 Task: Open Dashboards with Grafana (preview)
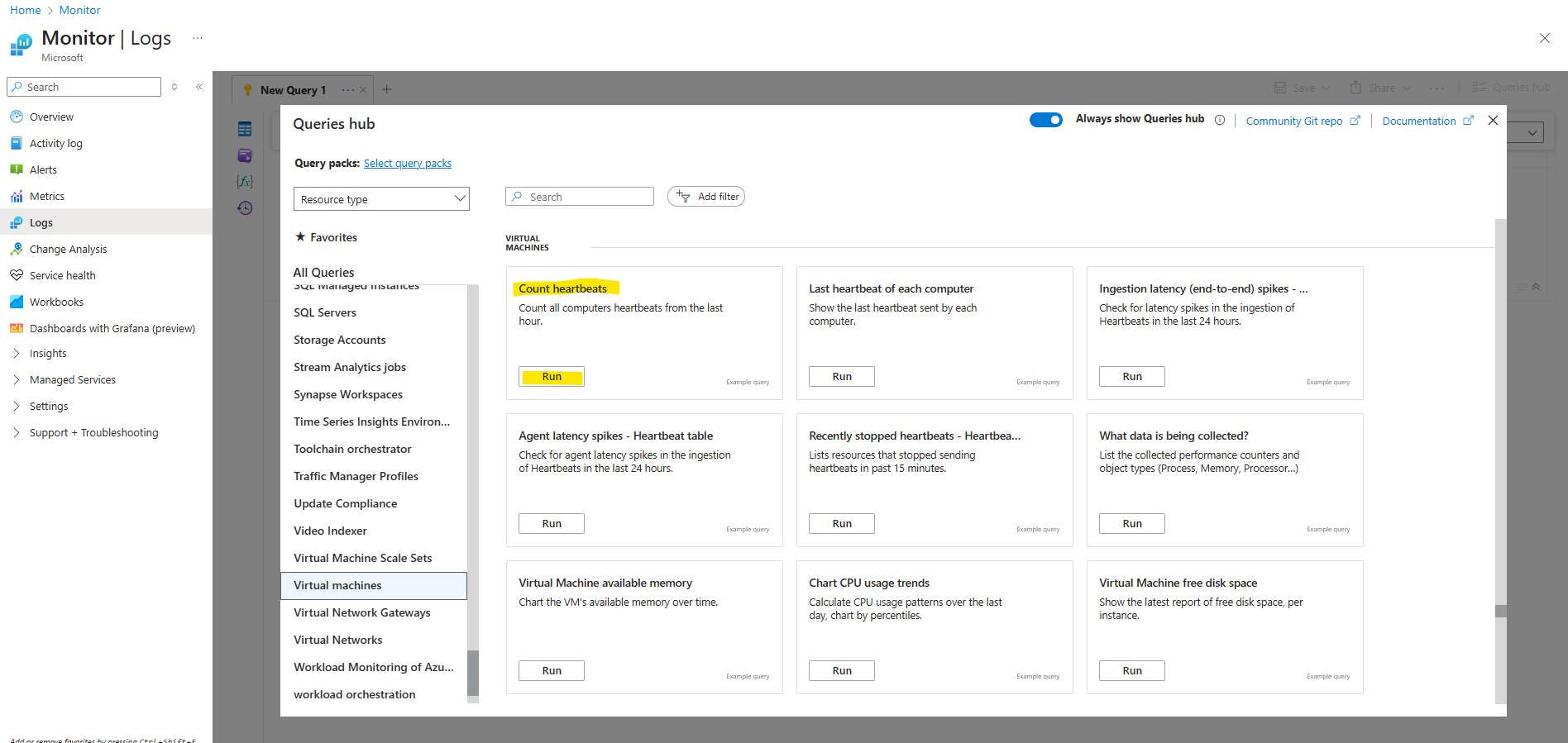point(112,328)
